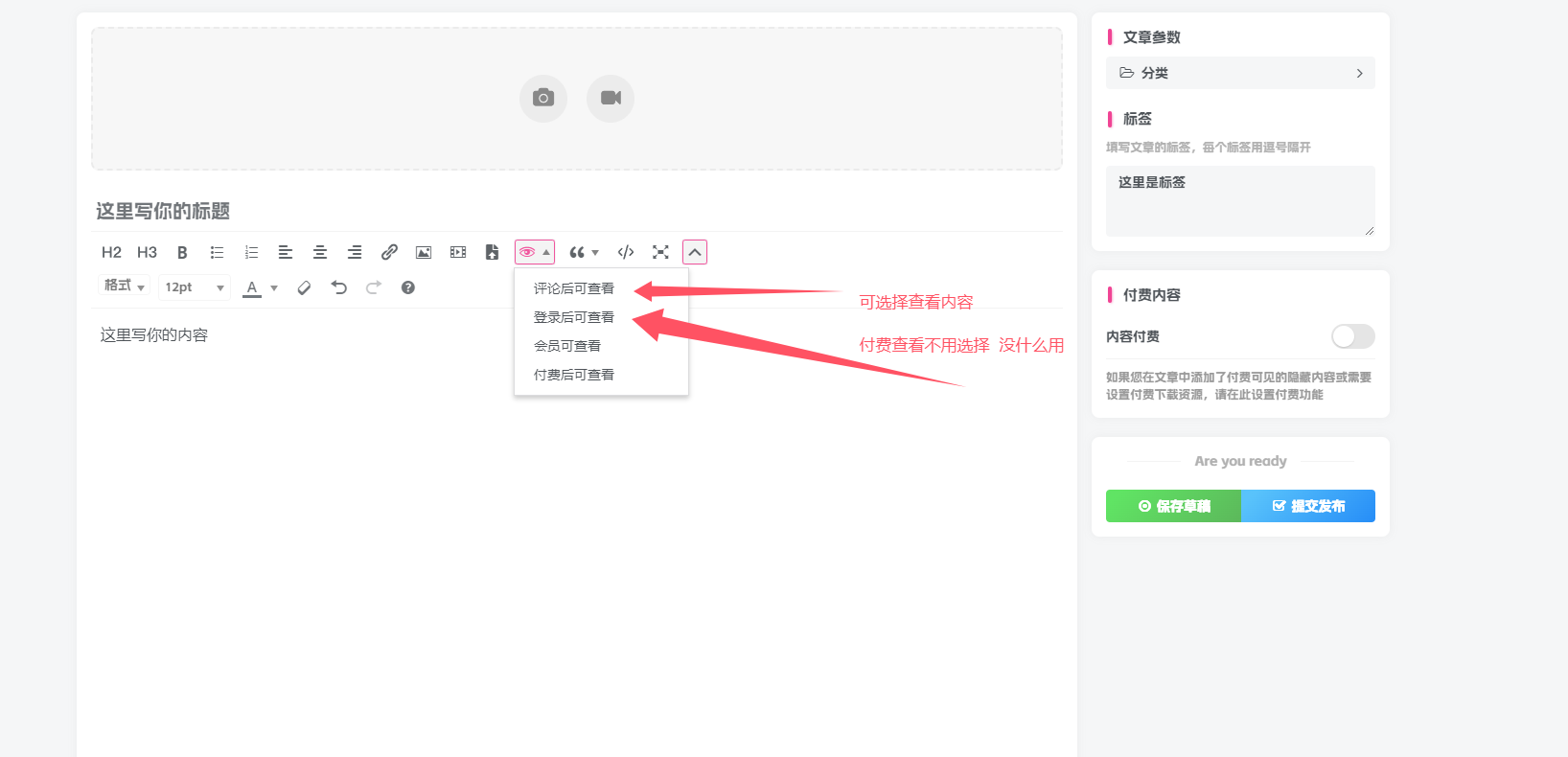Click the tags text area
This screenshot has height=757, width=1568.
(1240, 201)
